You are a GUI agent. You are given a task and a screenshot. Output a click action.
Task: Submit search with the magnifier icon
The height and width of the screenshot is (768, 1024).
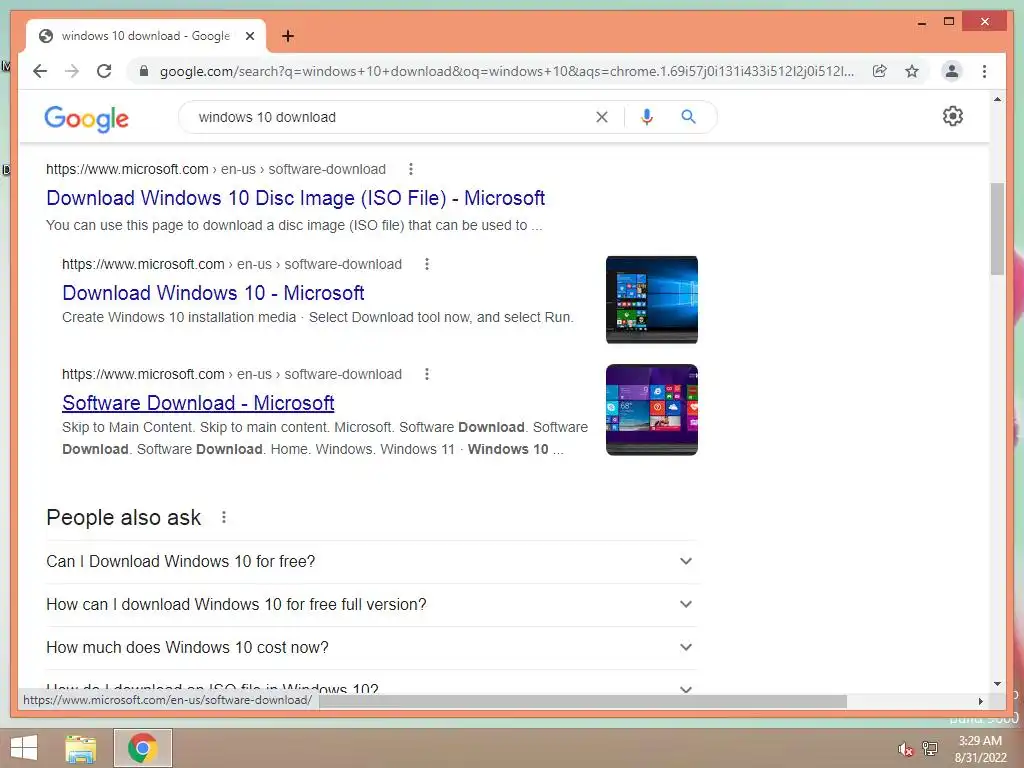pos(688,117)
